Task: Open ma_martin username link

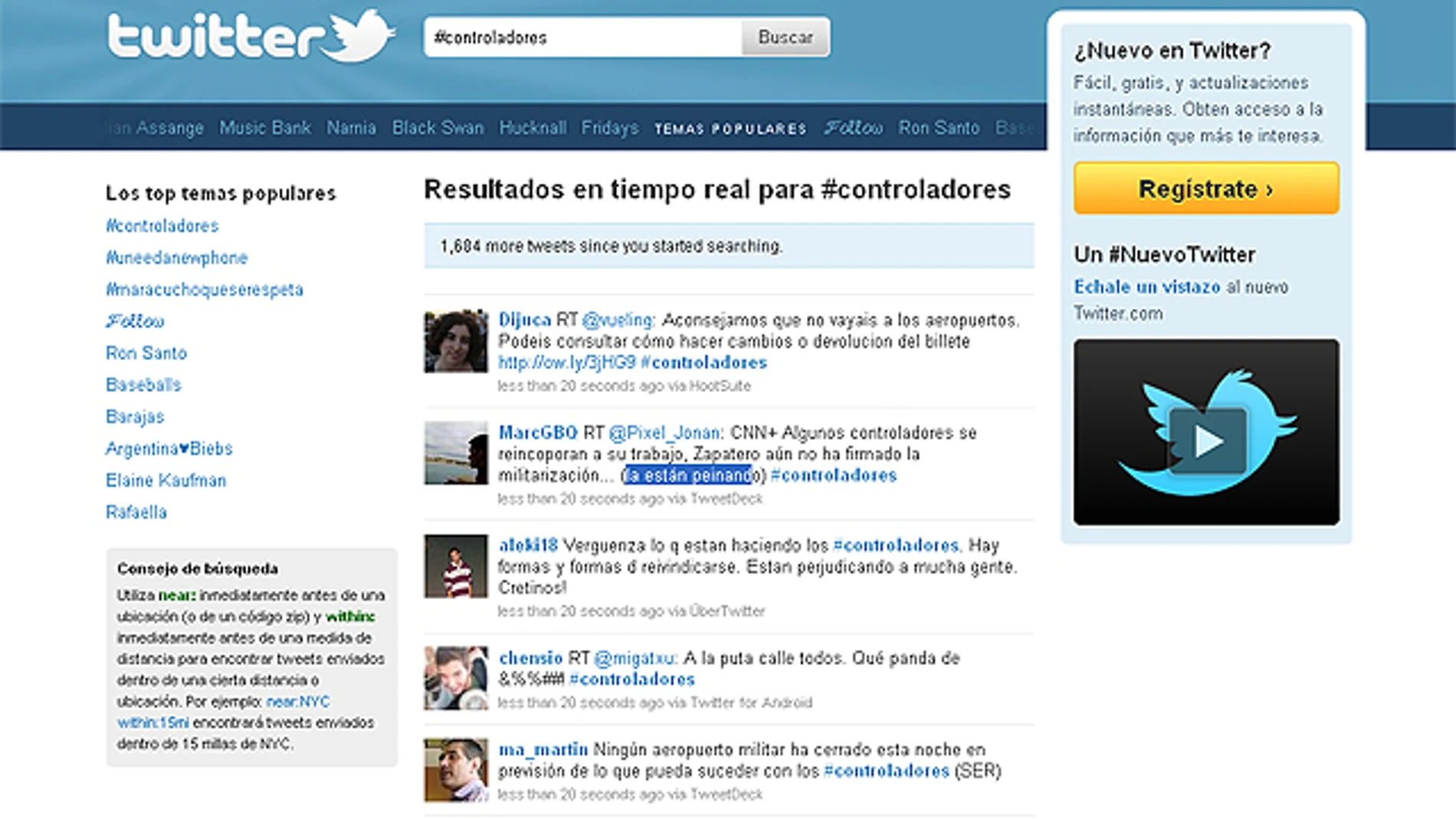Action: (543, 749)
